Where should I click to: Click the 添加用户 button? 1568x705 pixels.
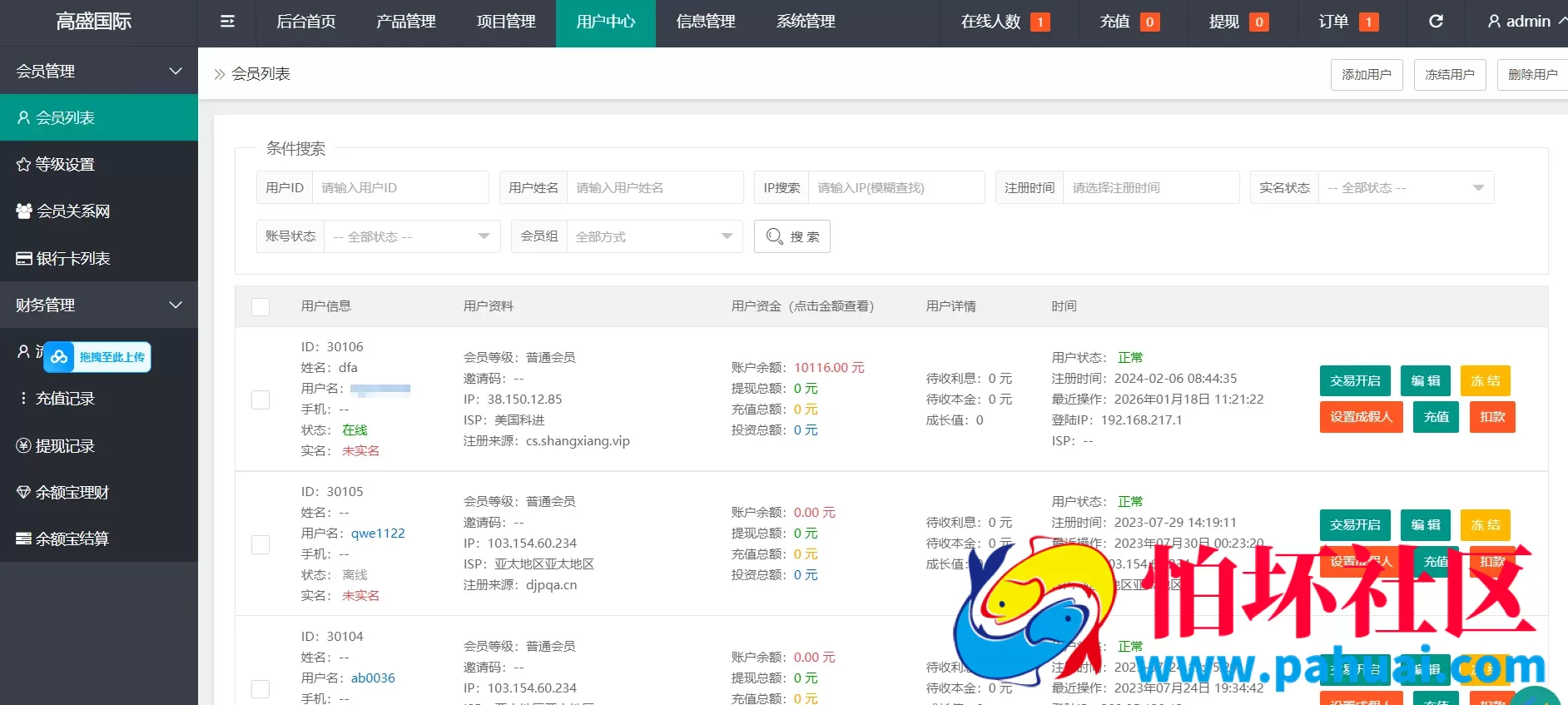coord(1367,75)
